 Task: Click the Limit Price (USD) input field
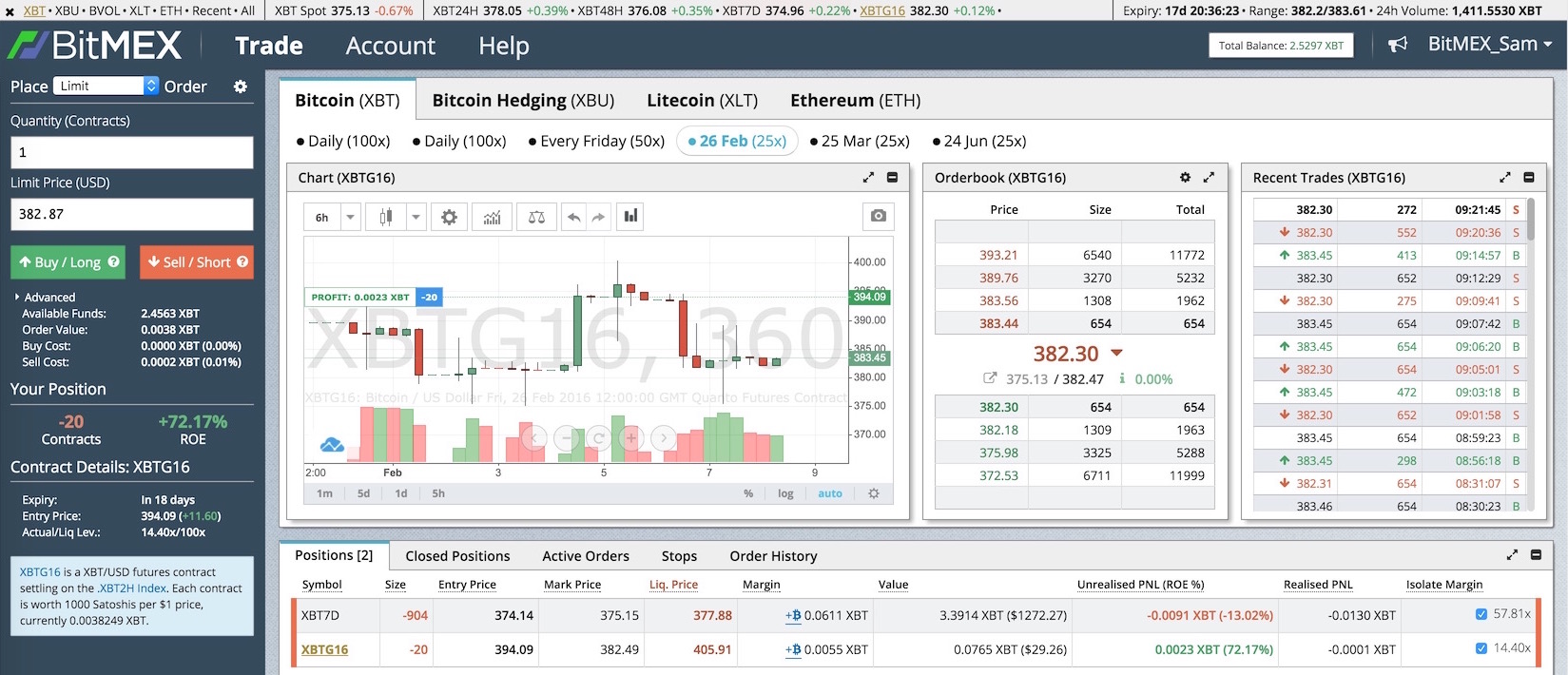click(132, 214)
